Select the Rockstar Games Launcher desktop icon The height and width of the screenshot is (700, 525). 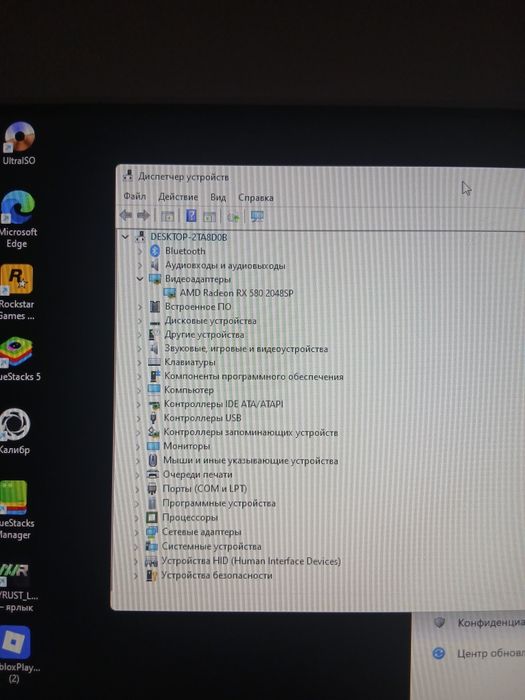pos(17,292)
